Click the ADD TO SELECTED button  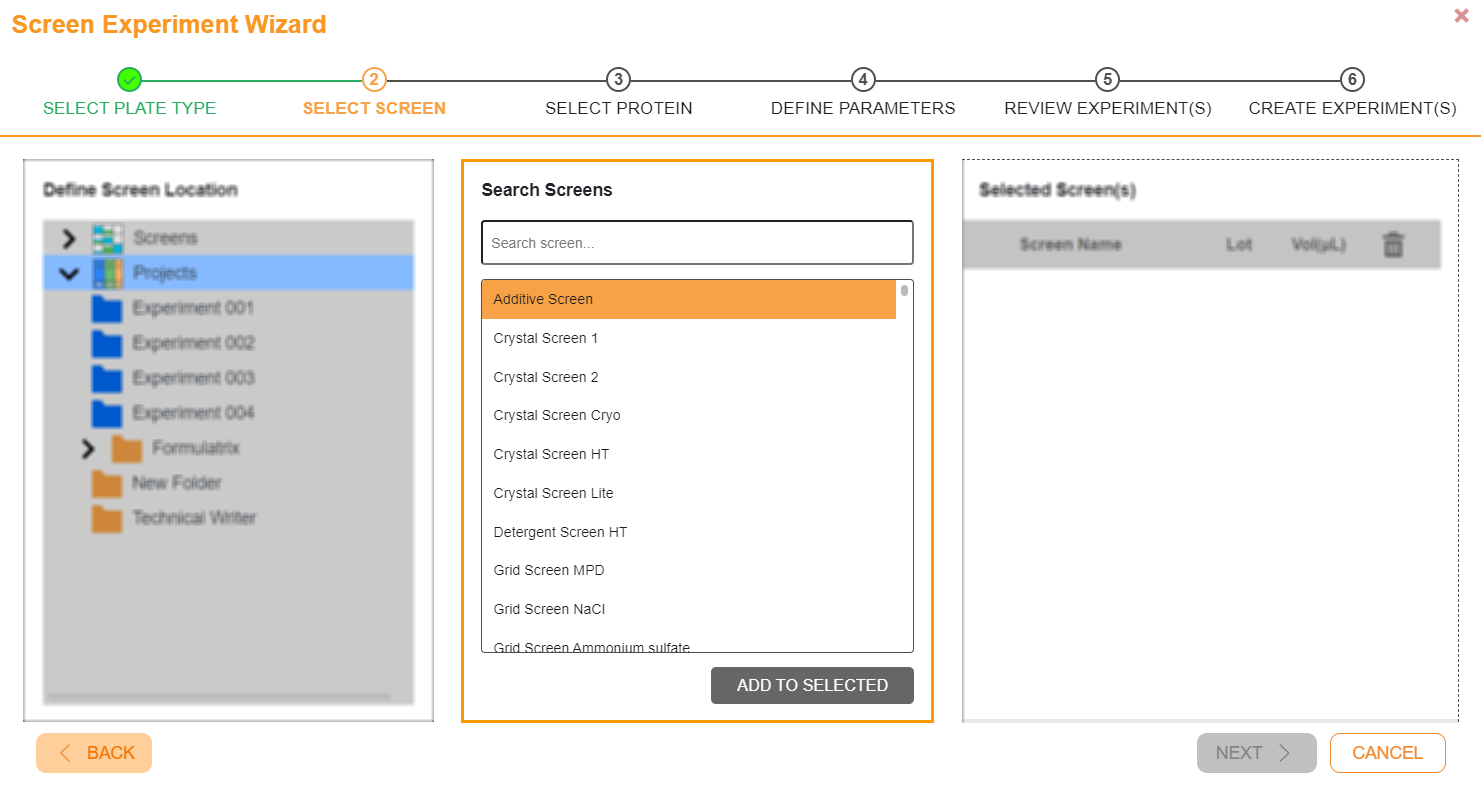(x=812, y=685)
